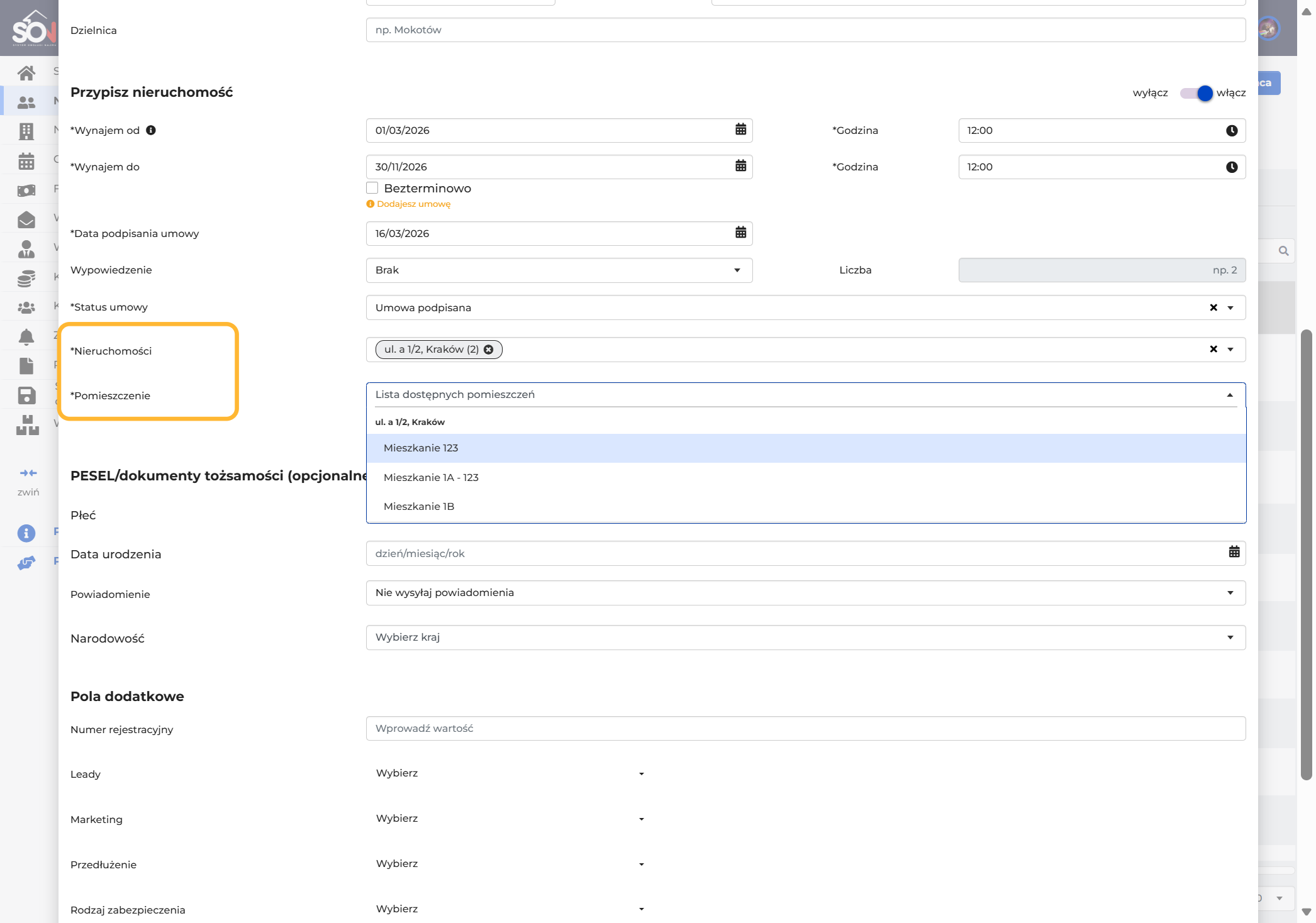Viewport: 1316px width, 923px height.
Task: Remove the ul. a 1/2, Kraków tag
Action: coord(489,350)
